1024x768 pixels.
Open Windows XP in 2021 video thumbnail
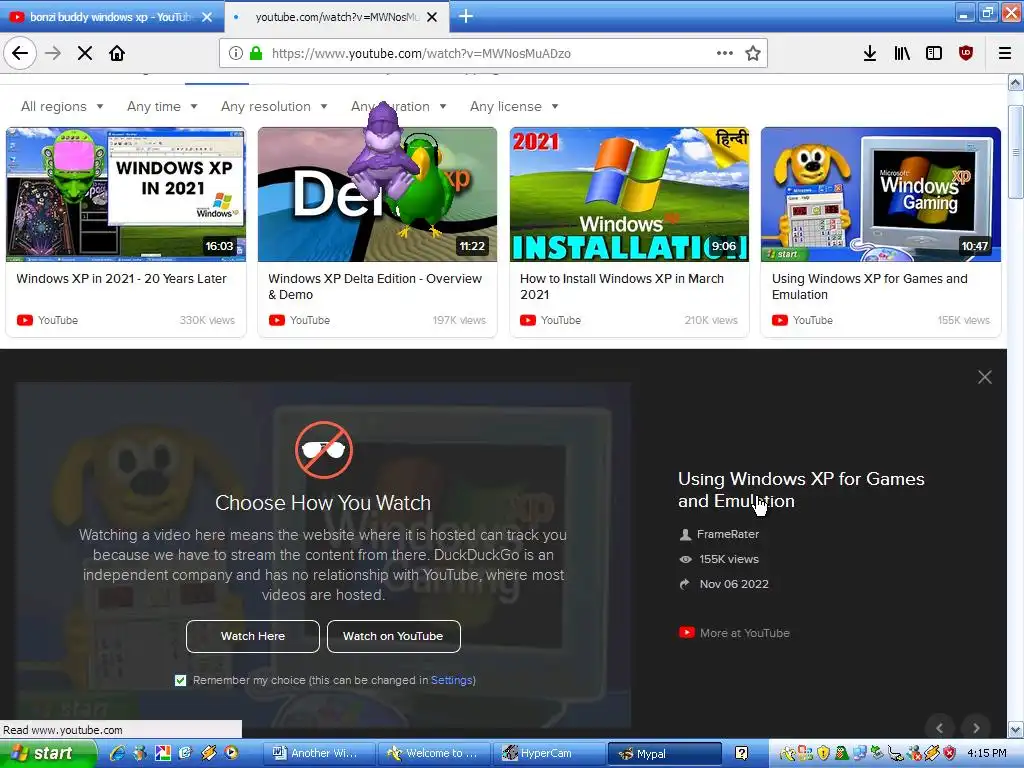(x=126, y=195)
